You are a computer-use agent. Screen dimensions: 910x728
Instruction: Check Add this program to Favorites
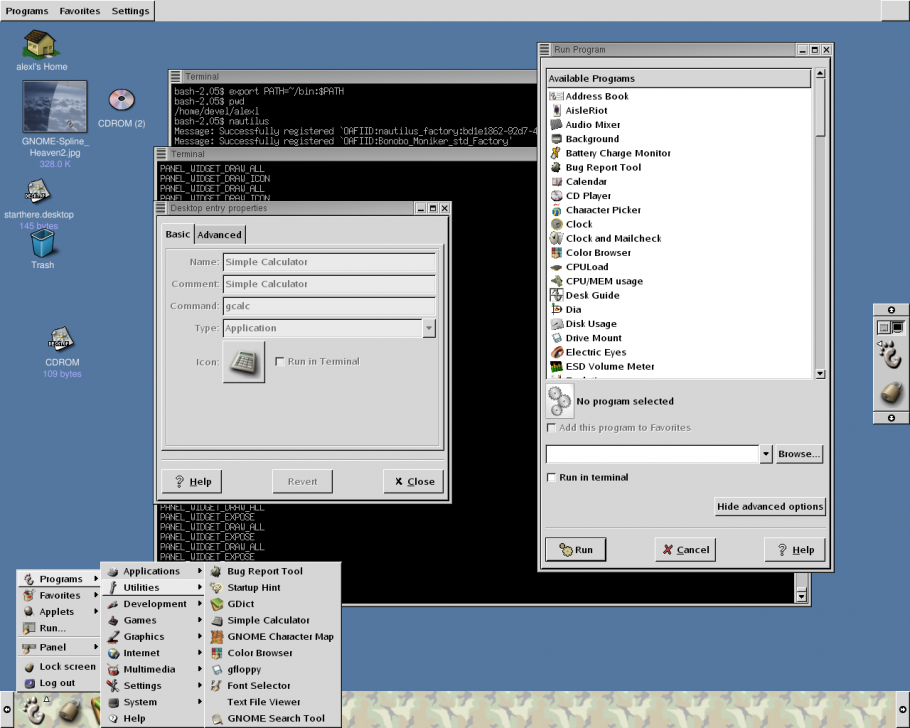tap(551, 426)
